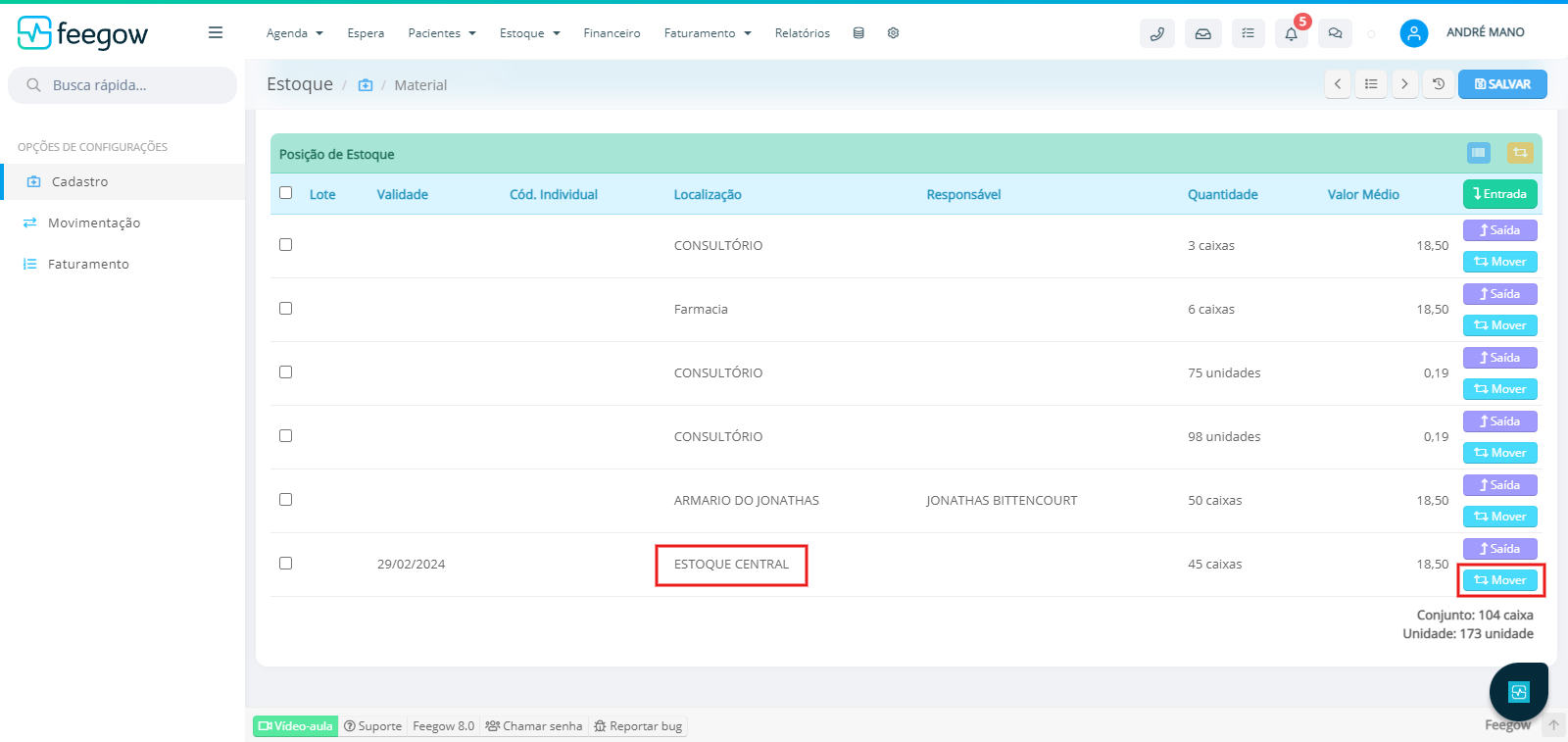Check the ARMARIO DO JONATHAS row checkbox
The image size is (1568, 742).
[x=286, y=500]
